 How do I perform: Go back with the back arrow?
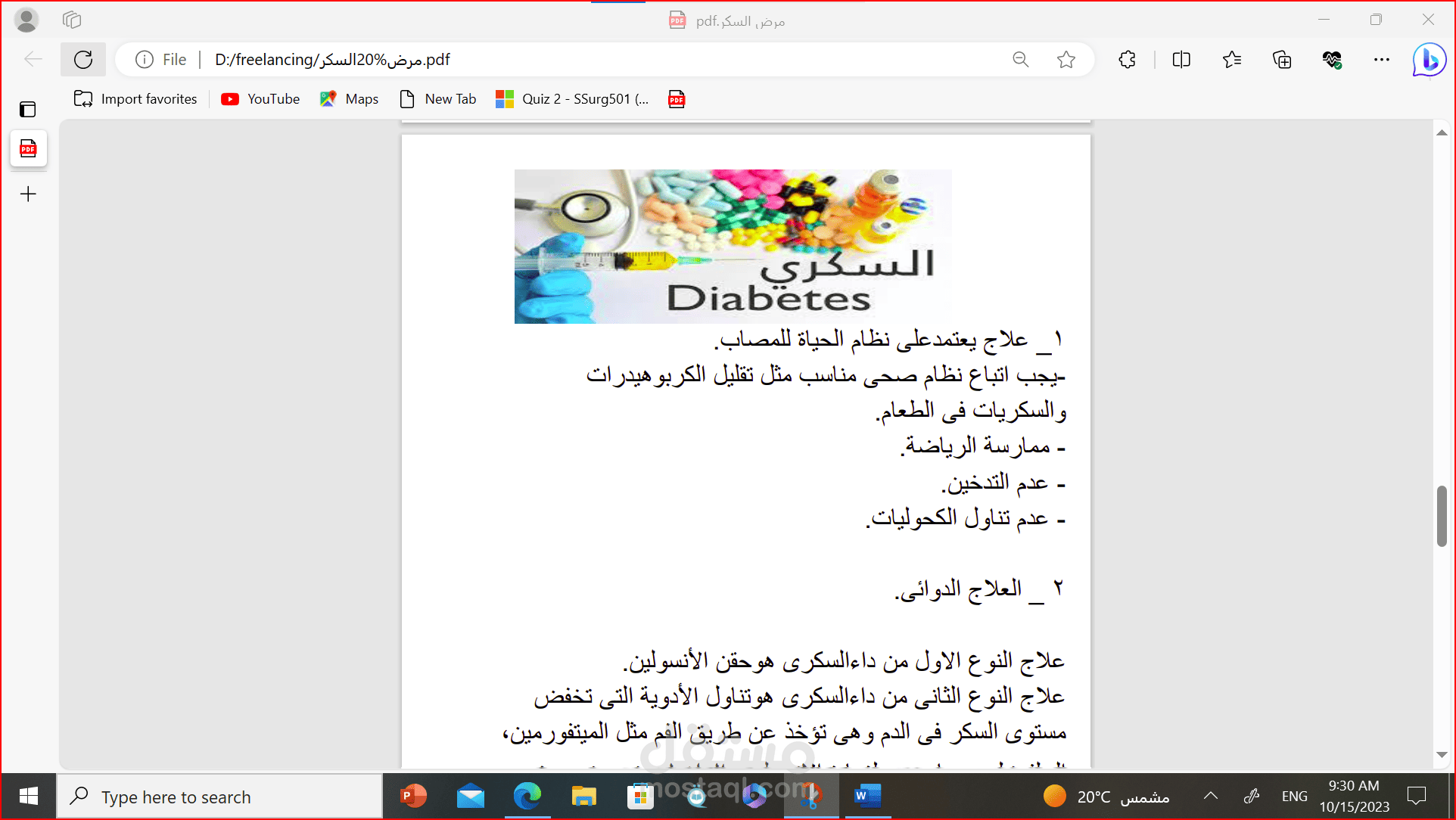pyautogui.click(x=33, y=60)
